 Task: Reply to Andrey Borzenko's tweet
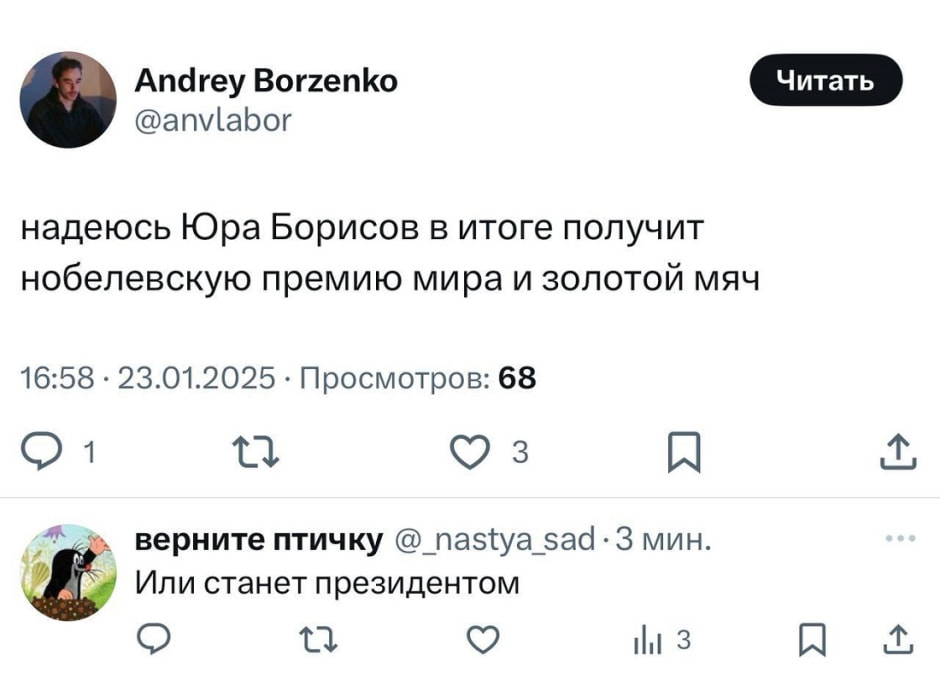(x=41, y=452)
